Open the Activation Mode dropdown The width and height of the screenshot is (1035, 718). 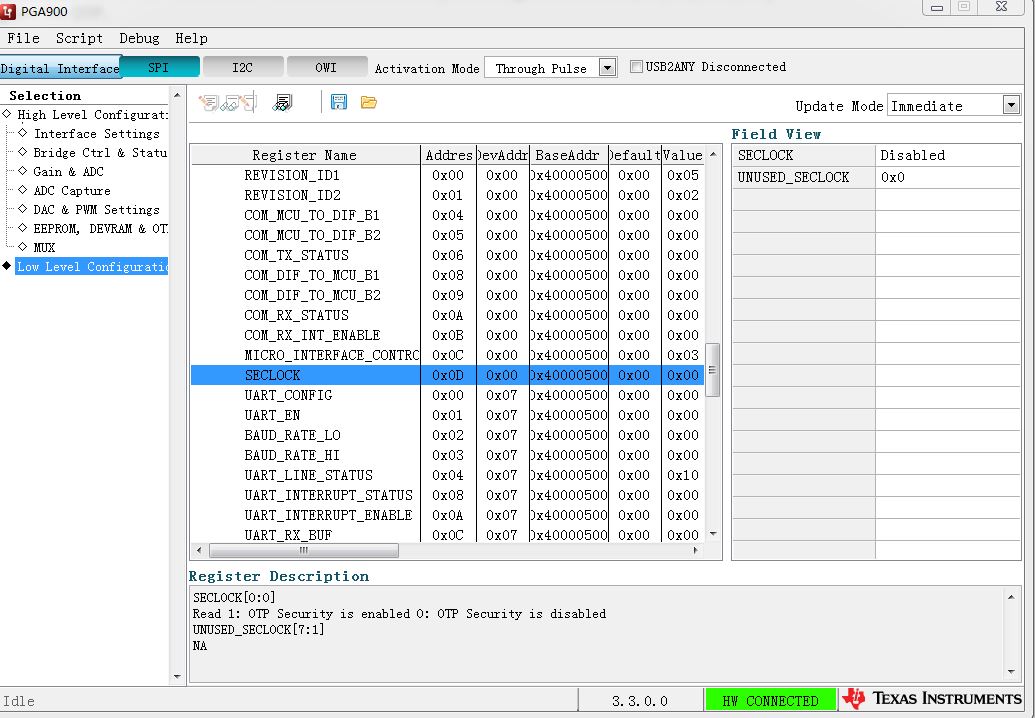[x=607, y=67]
